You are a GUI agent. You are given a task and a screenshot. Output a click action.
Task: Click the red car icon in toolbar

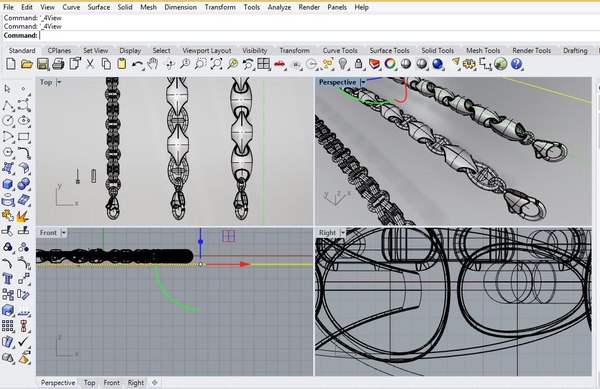click(x=280, y=64)
